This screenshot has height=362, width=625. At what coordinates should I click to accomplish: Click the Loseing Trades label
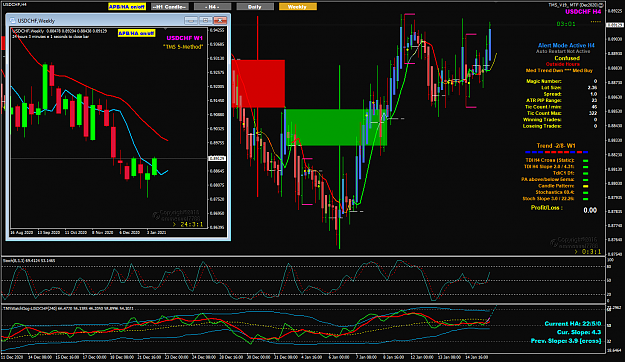coord(542,126)
